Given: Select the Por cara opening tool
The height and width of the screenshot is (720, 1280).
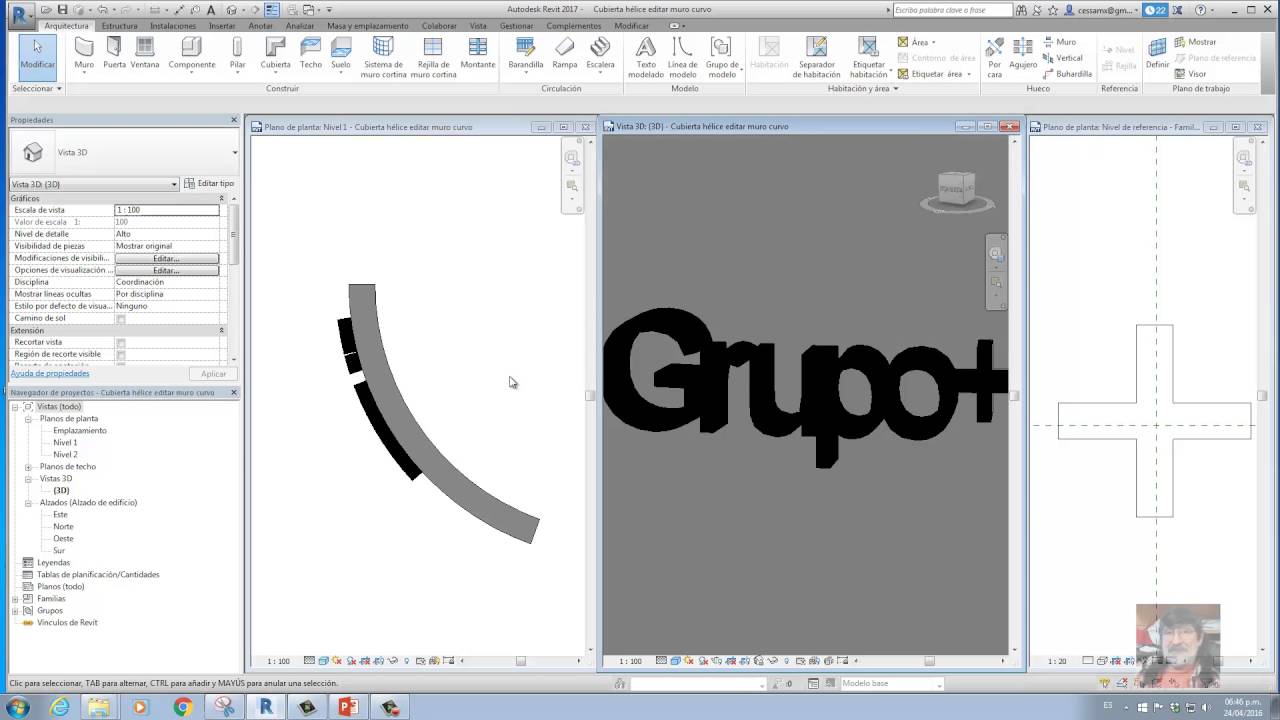Looking at the screenshot, I should 994,58.
